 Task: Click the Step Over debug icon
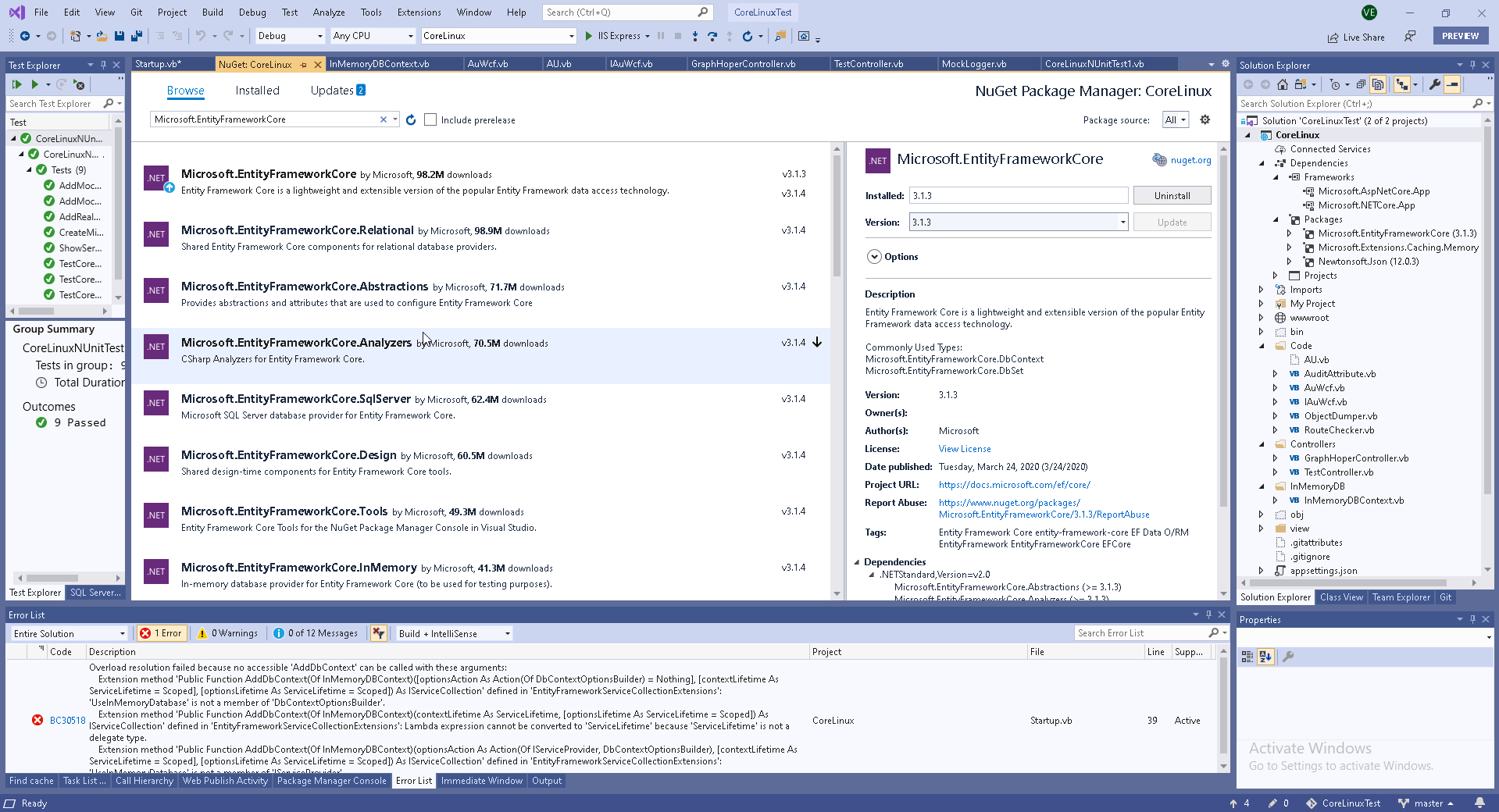click(712, 36)
